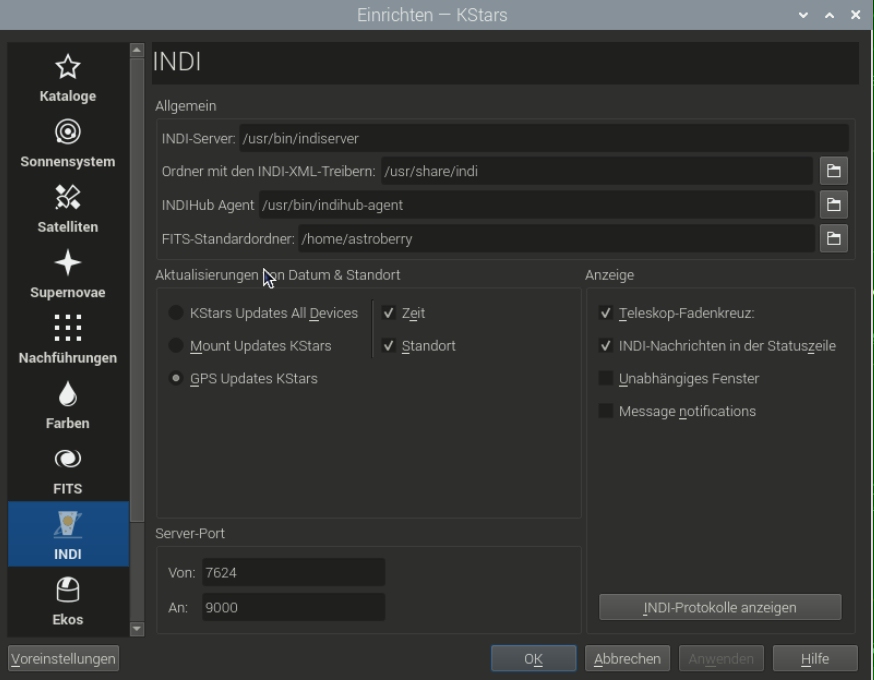The height and width of the screenshot is (680, 874).
Task: Enable Unabhängiges Fenster checkbox
Action: click(679, 378)
